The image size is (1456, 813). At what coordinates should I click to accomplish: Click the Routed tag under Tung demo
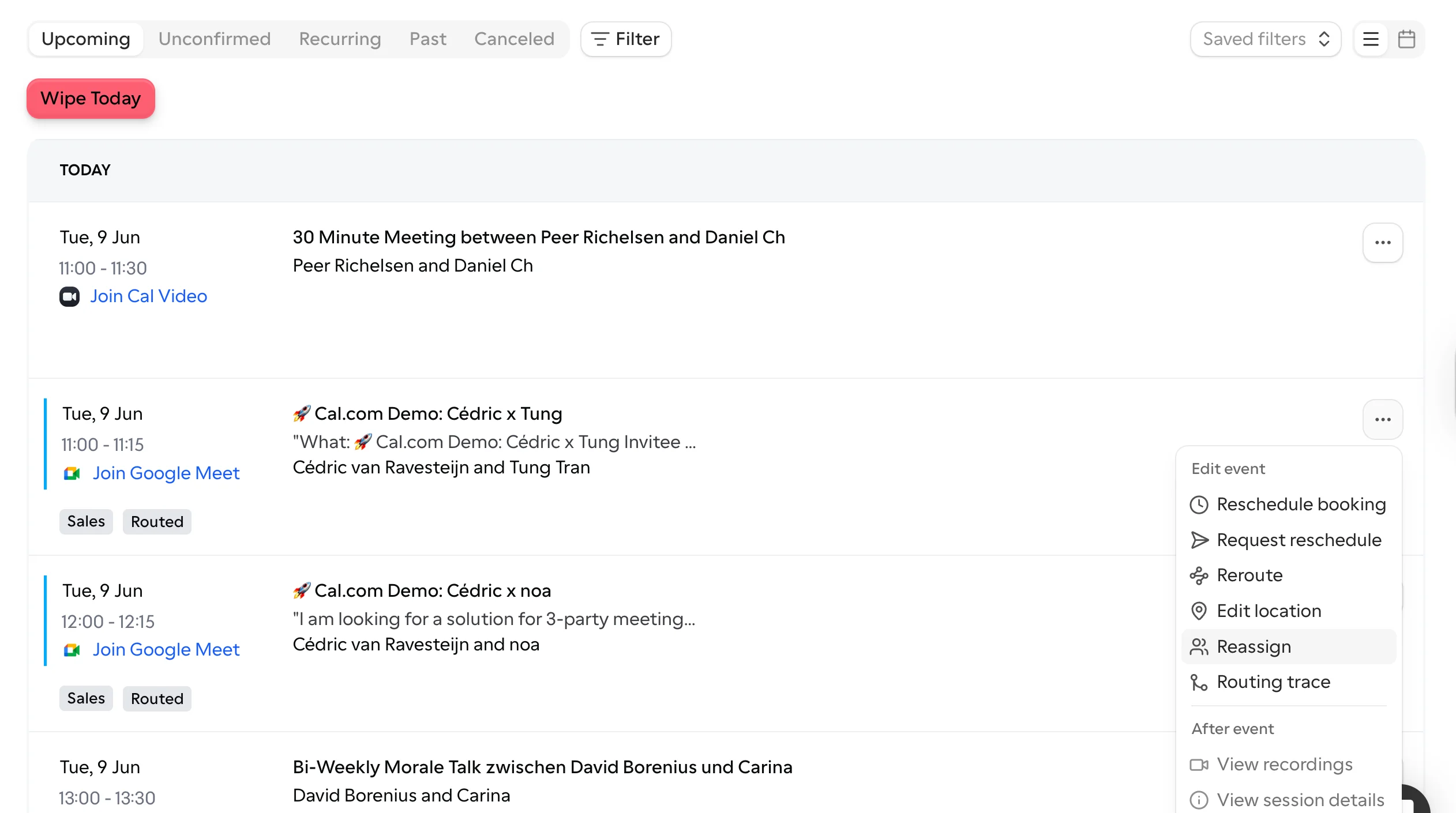pyautogui.click(x=157, y=522)
